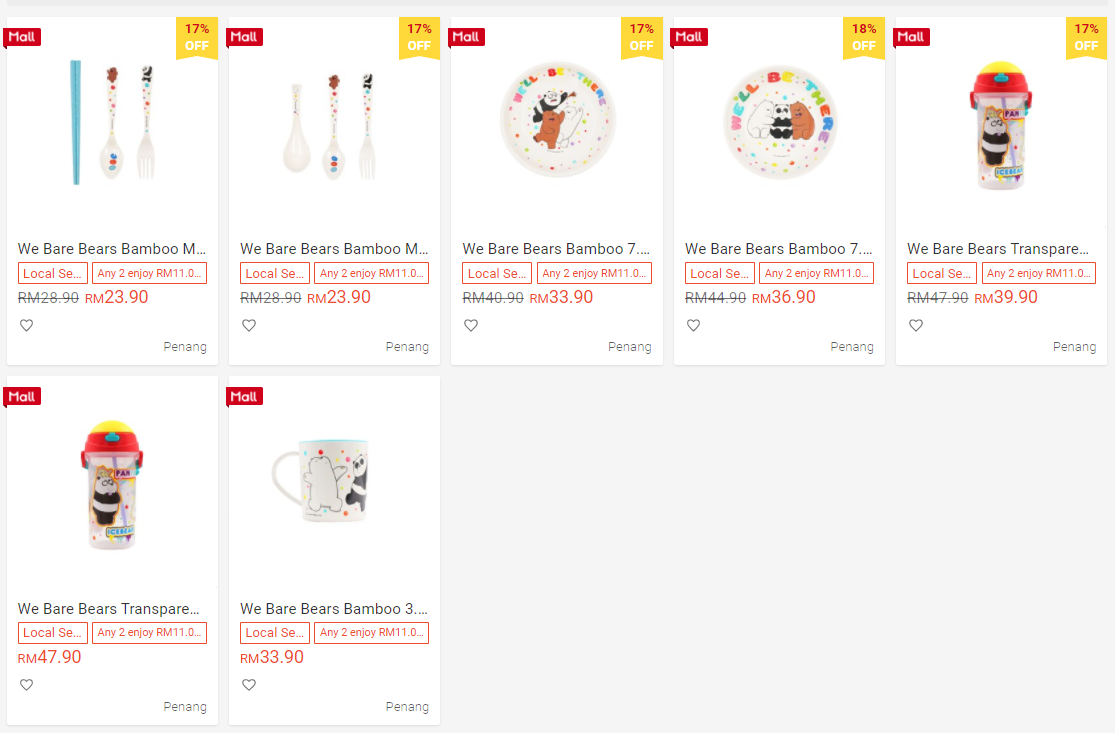The width and height of the screenshot is (1115, 733).
Task: Click the Mall badge on the mug listing
Action: click(246, 397)
